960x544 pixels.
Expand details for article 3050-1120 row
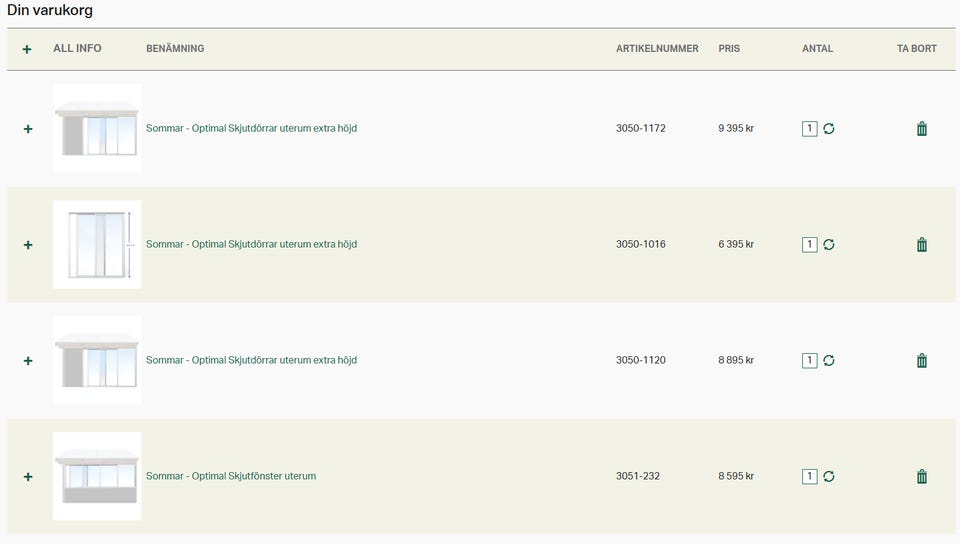[x=28, y=361]
